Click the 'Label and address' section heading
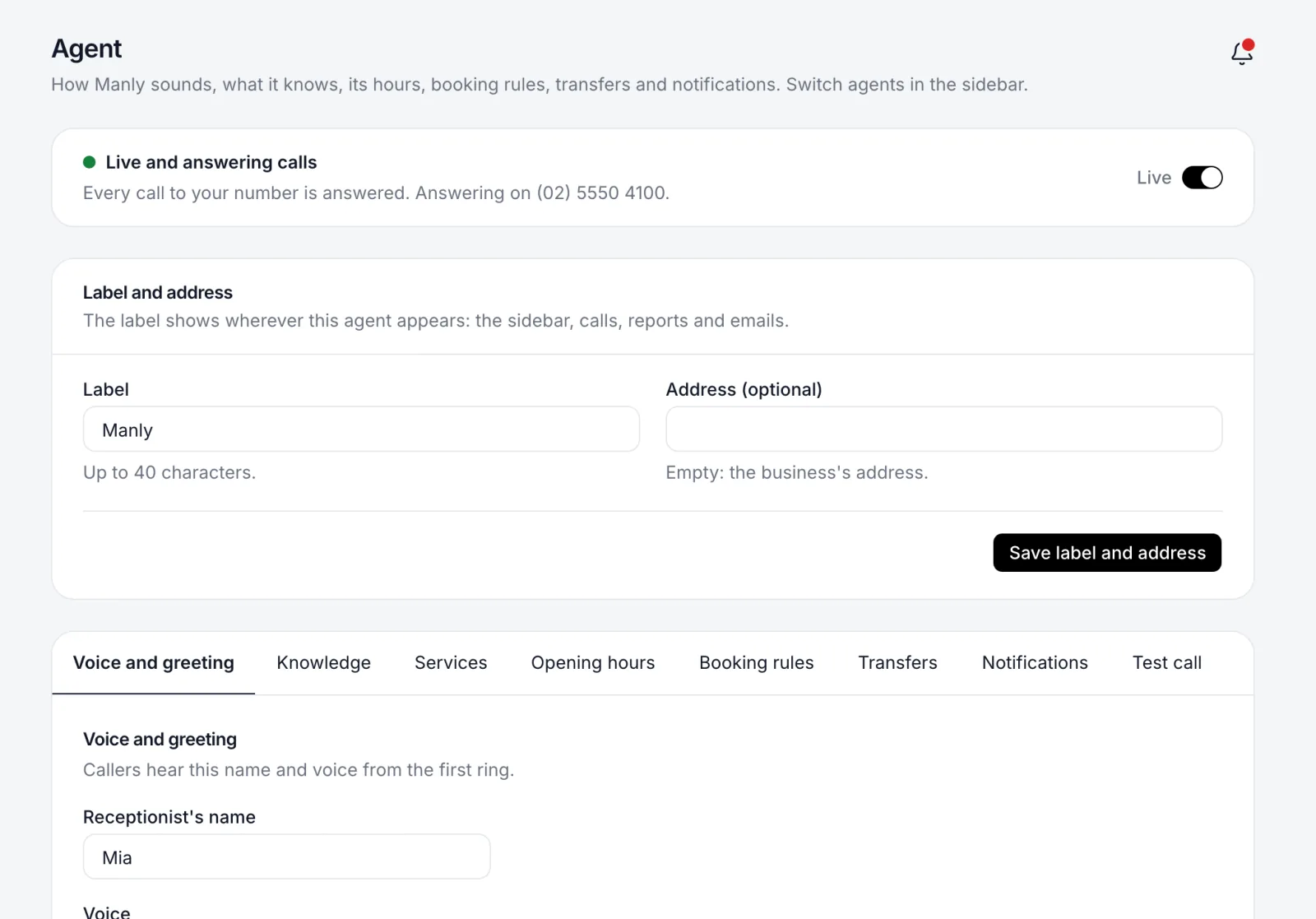 [158, 293]
